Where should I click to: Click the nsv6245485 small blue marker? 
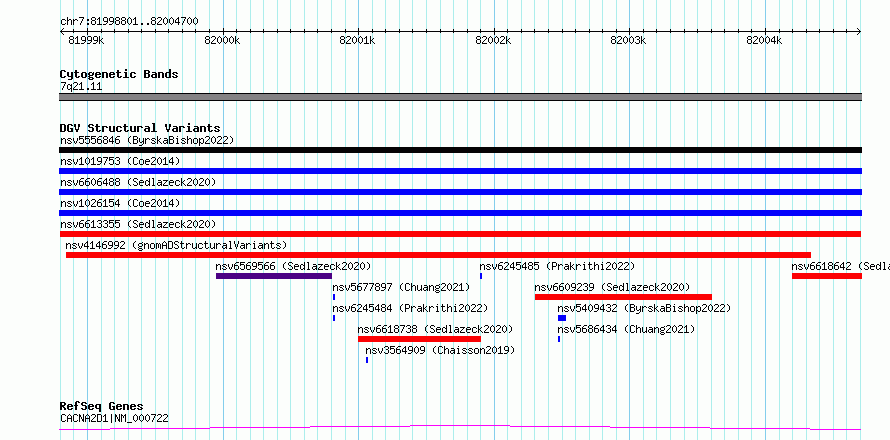[481, 276]
